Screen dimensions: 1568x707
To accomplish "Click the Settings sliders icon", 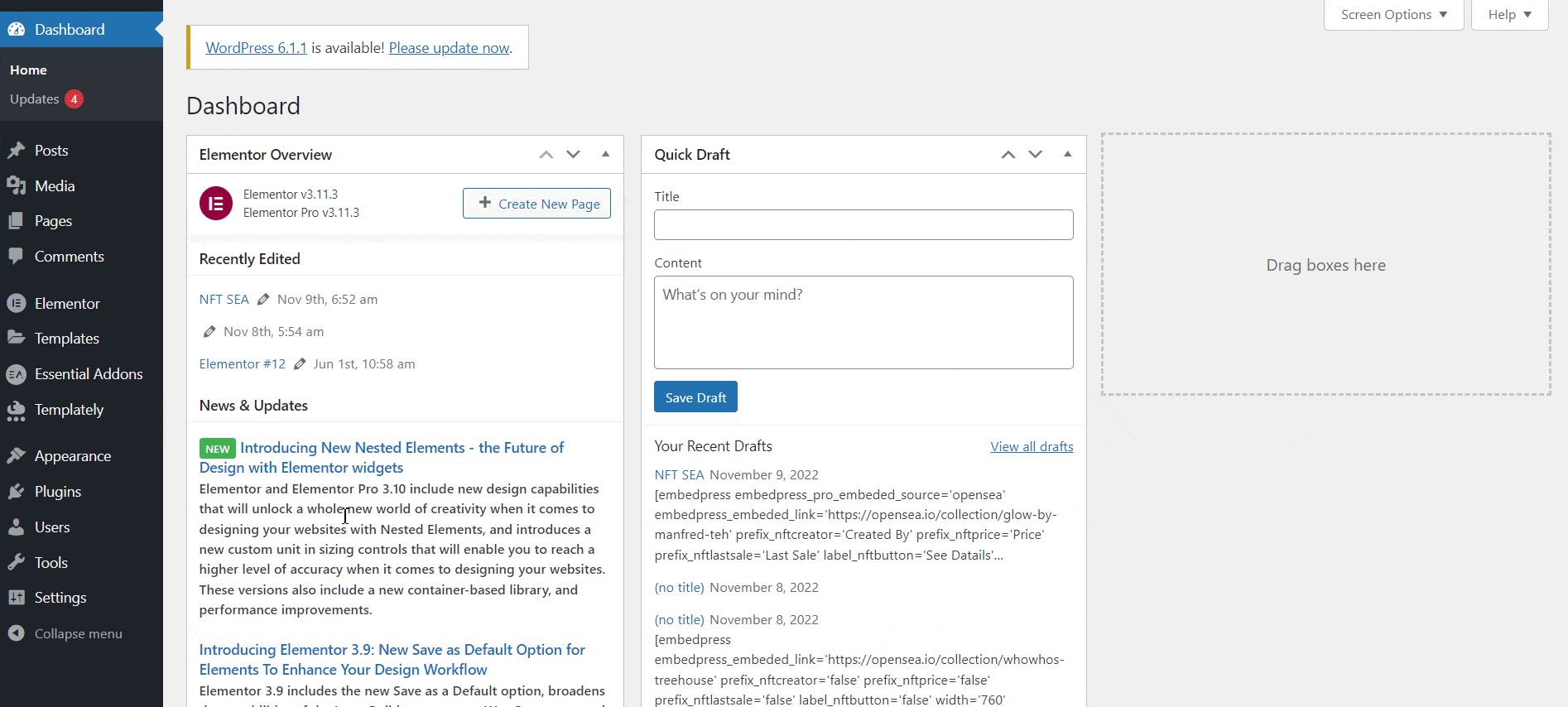I will pyautogui.click(x=17, y=598).
